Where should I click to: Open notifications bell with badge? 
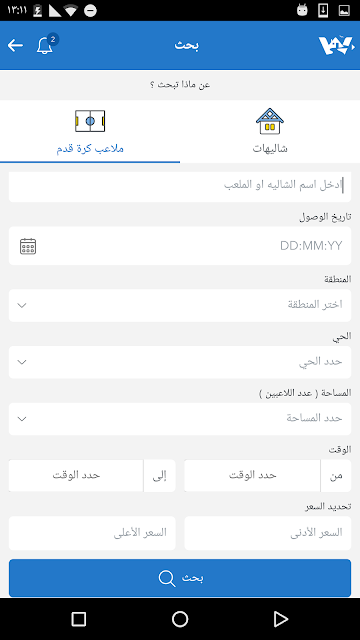point(46,44)
